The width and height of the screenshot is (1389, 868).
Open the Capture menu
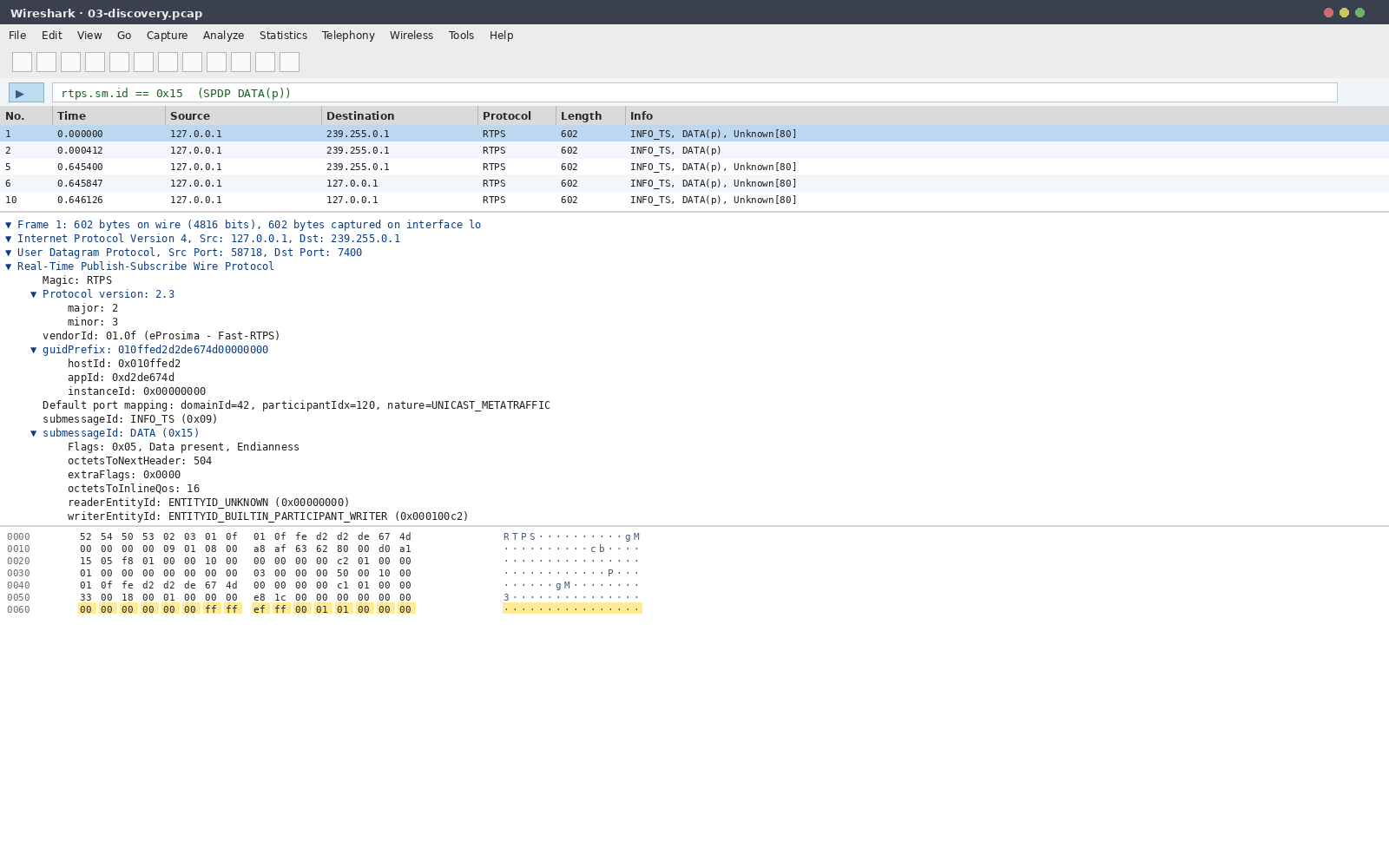(x=167, y=36)
